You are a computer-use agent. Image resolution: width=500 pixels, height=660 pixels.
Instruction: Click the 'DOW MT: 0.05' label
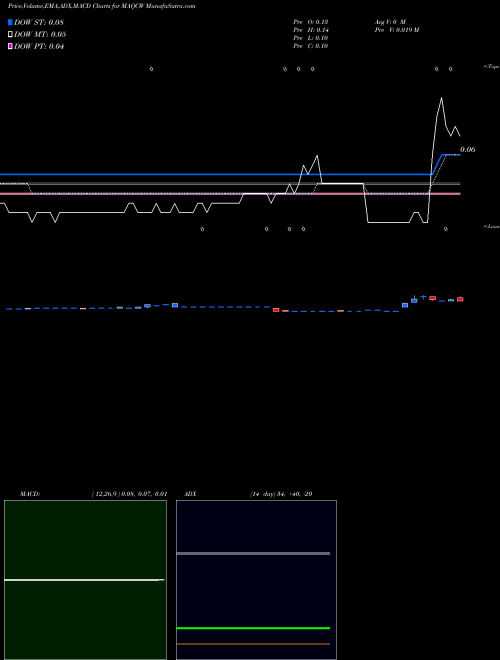[x=40, y=35]
